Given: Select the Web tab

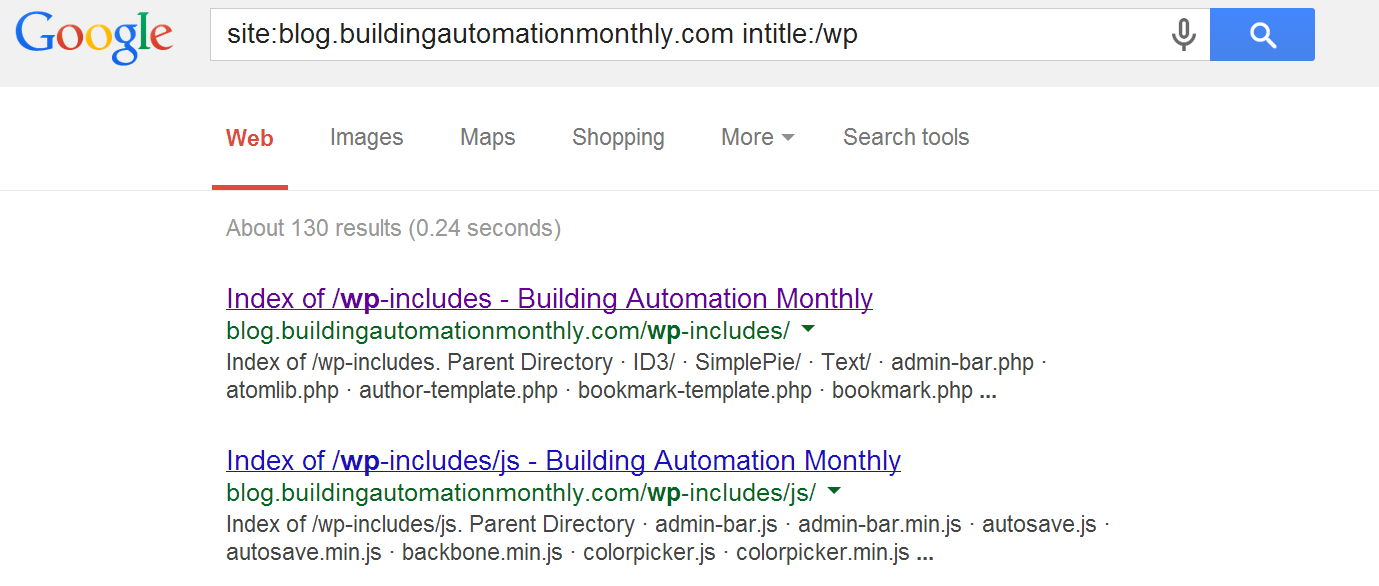Looking at the screenshot, I should (250, 138).
